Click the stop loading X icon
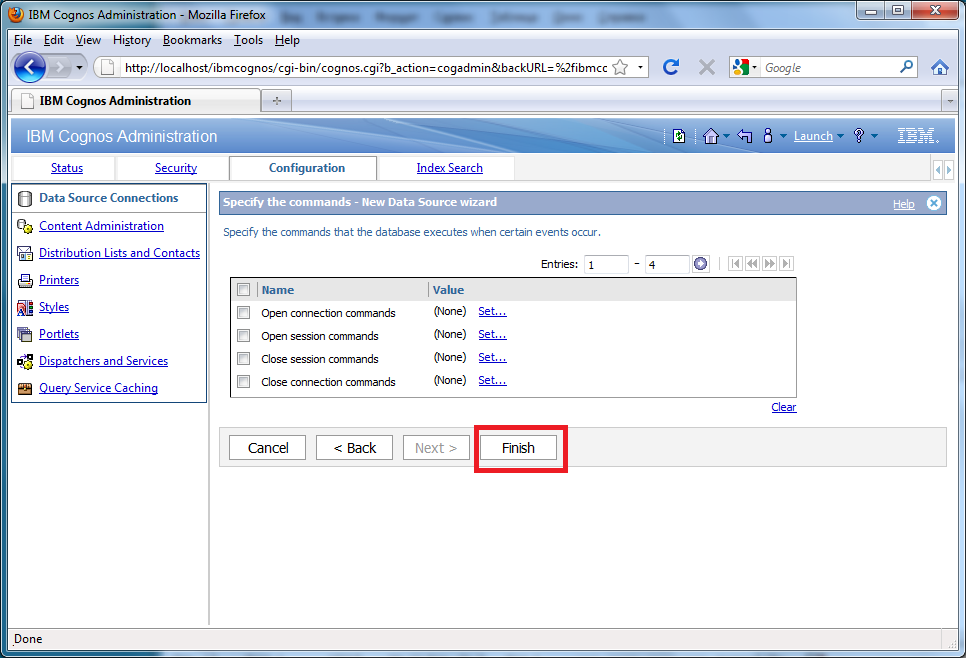 pyautogui.click(x=707, y=67)
